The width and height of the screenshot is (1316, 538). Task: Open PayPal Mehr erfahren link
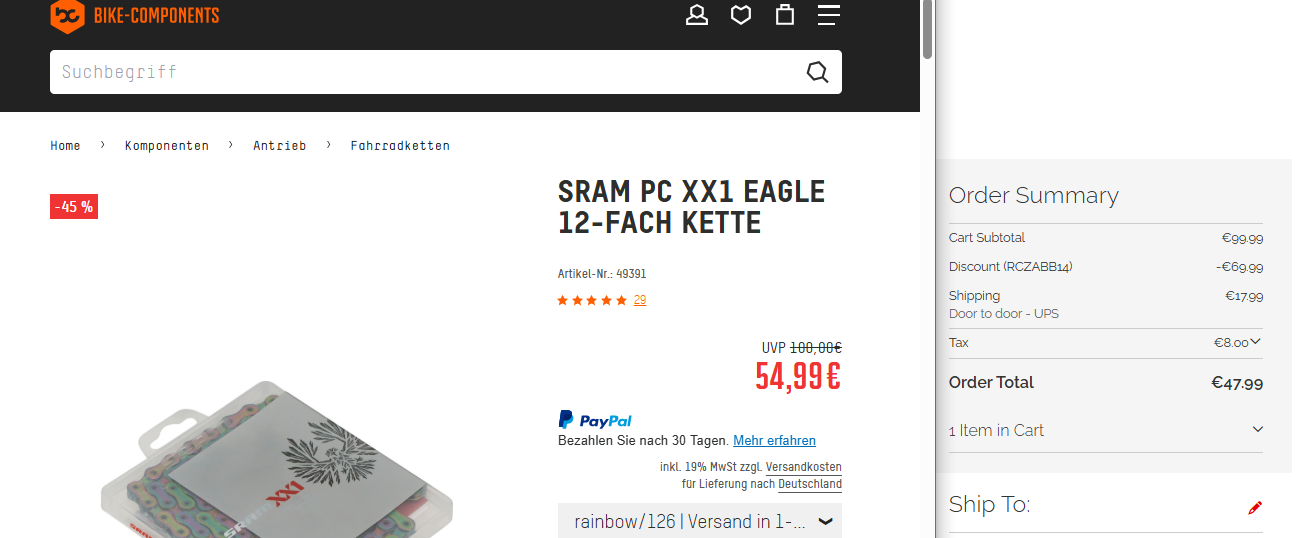(774, 441)
